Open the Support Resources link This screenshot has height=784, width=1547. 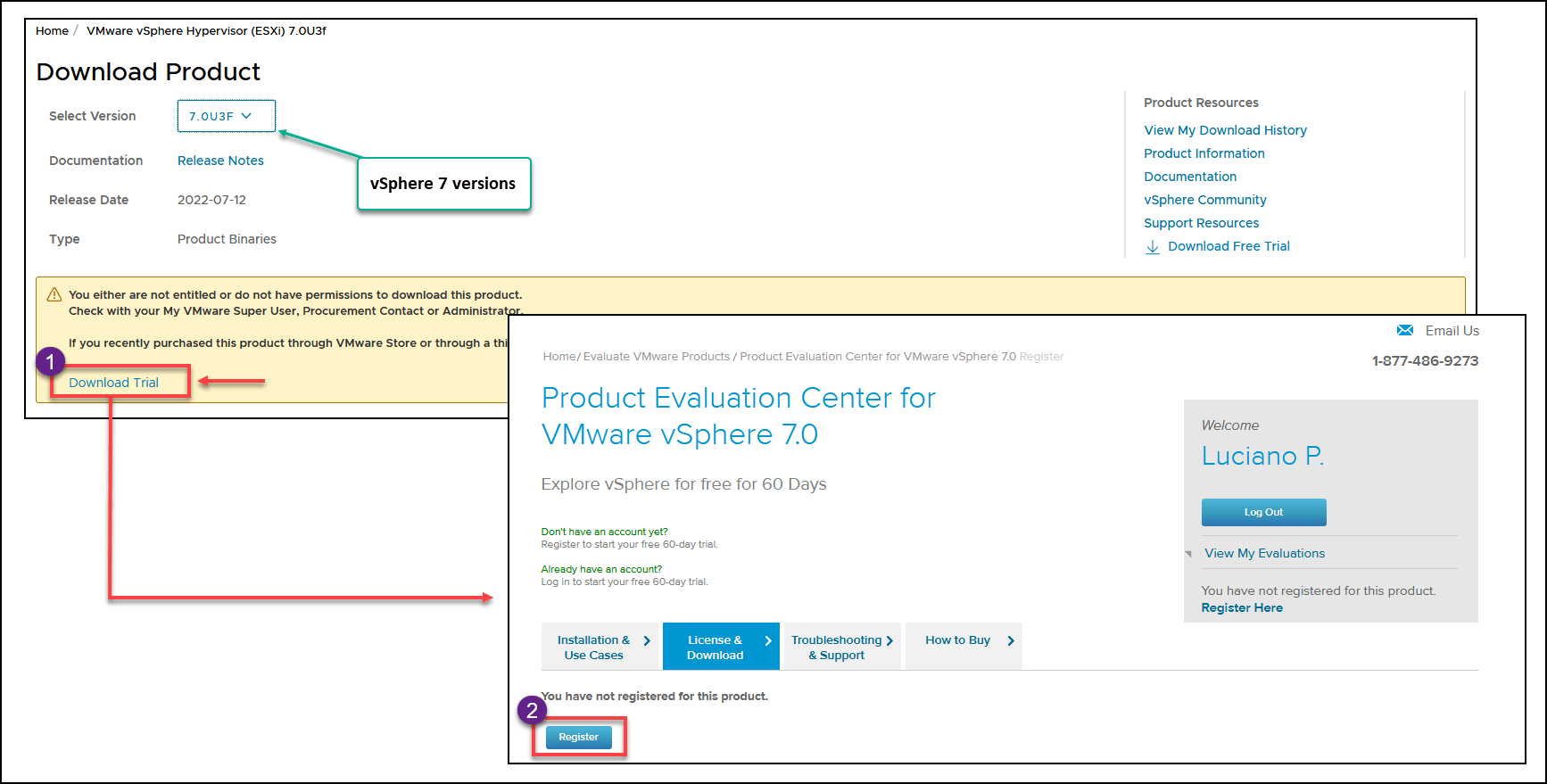click(1201, 223)
